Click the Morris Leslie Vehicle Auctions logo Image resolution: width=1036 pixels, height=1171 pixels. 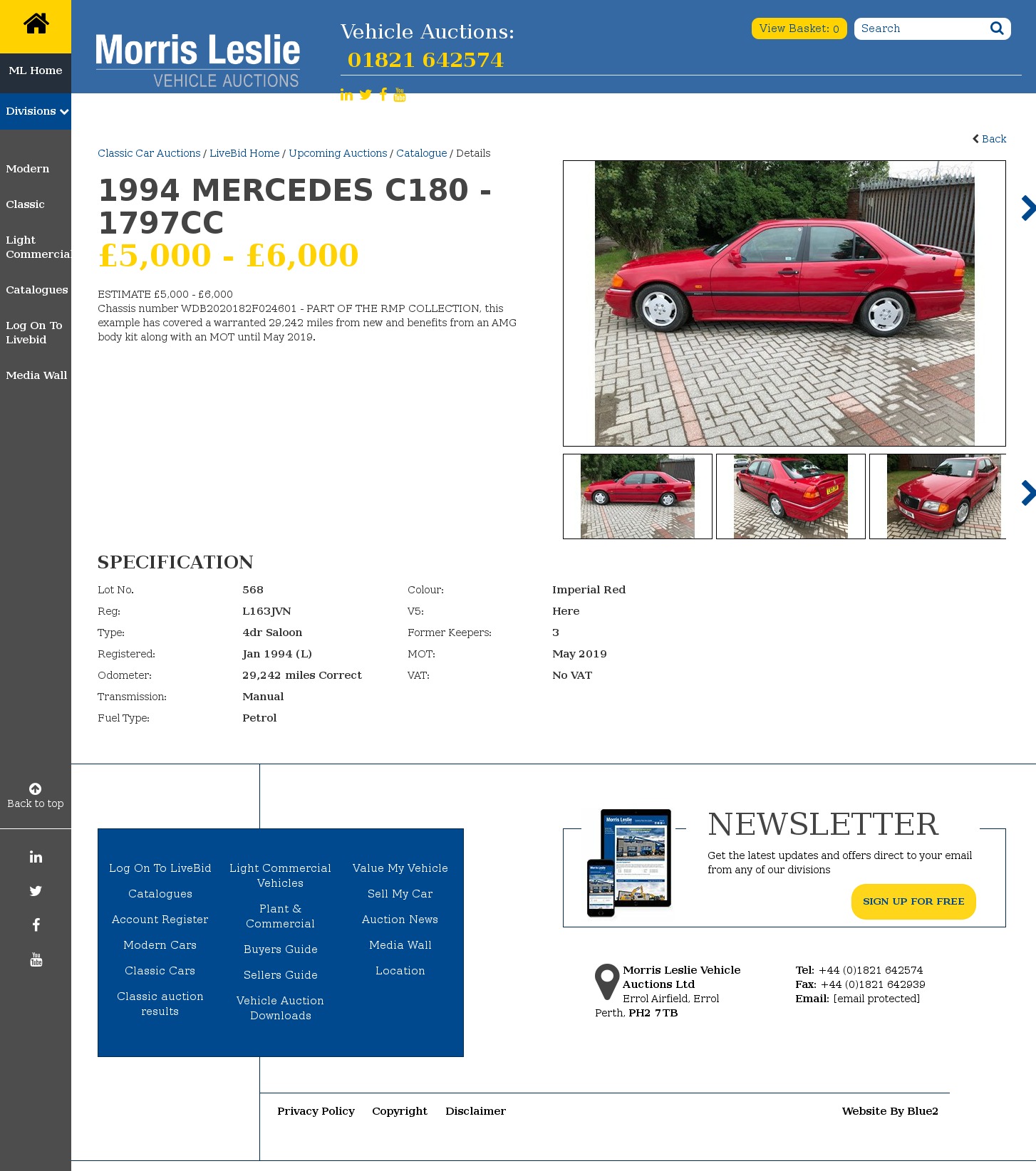coord(198,60)
